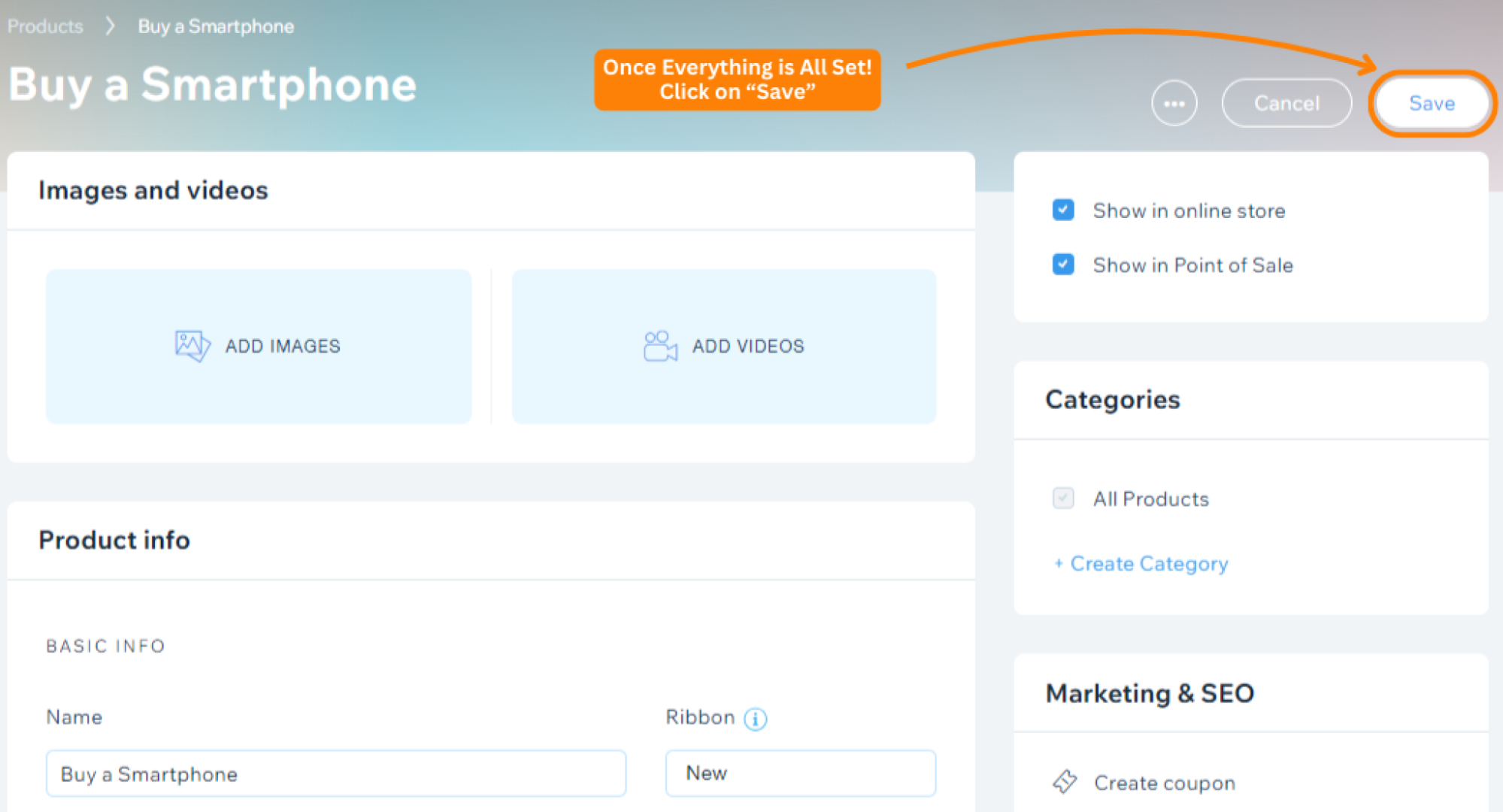Focus the Ribbon input field
This screenshot has width=1503, height=812.
point(801,774)
